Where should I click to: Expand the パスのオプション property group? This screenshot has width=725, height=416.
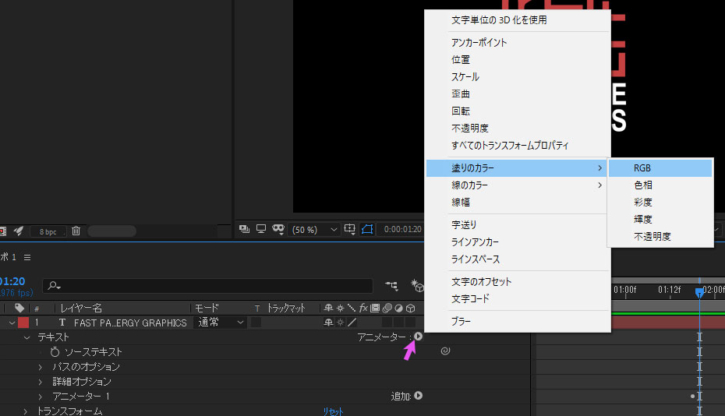point(41,367)
